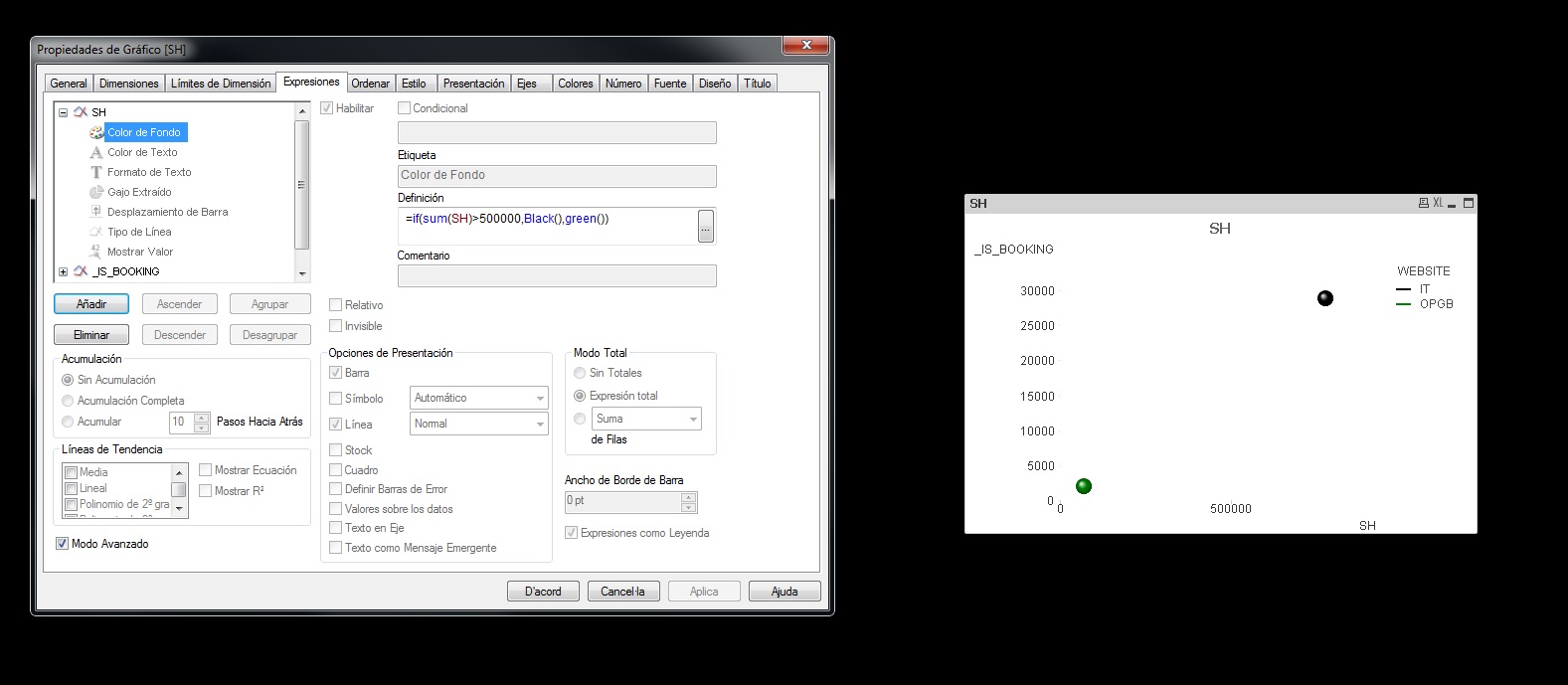Select Acumulación Completa radio button
The image size is (1568, 685).
pos(68,401)
